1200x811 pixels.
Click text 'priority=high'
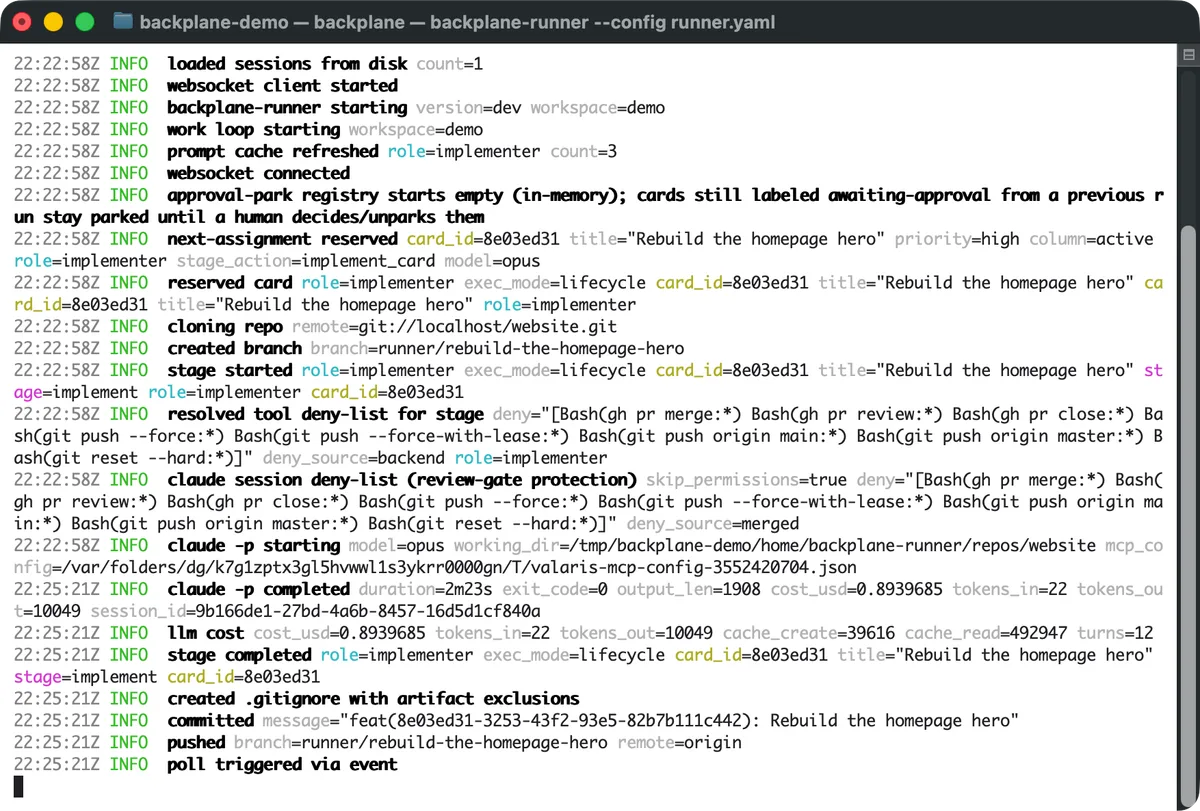(x=957, y=240)
